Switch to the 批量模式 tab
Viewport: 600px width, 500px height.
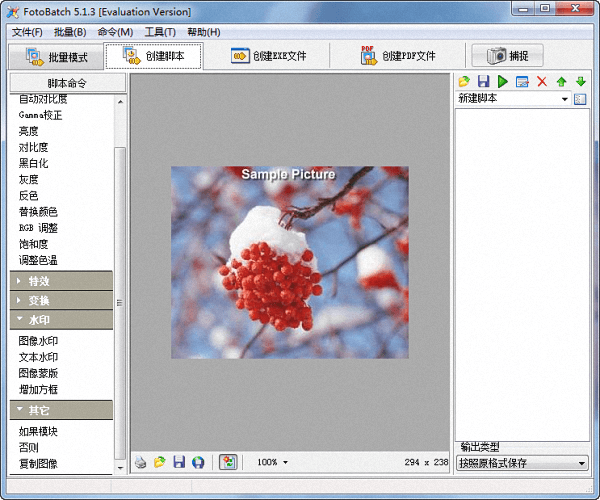point(56,57)
